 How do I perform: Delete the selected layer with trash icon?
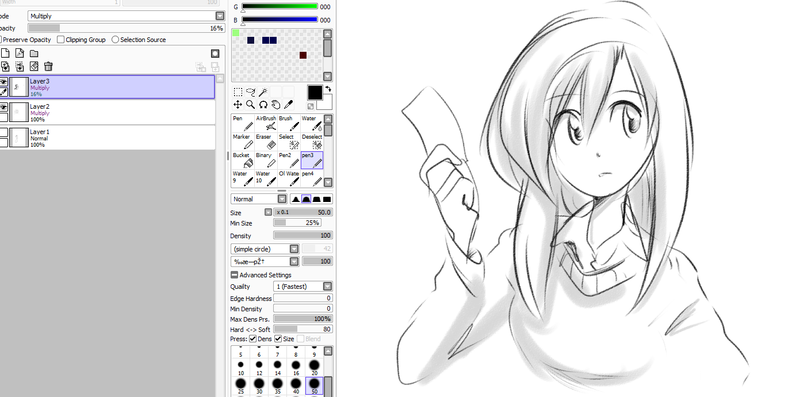pyautogui.click(x=48, y=66)
